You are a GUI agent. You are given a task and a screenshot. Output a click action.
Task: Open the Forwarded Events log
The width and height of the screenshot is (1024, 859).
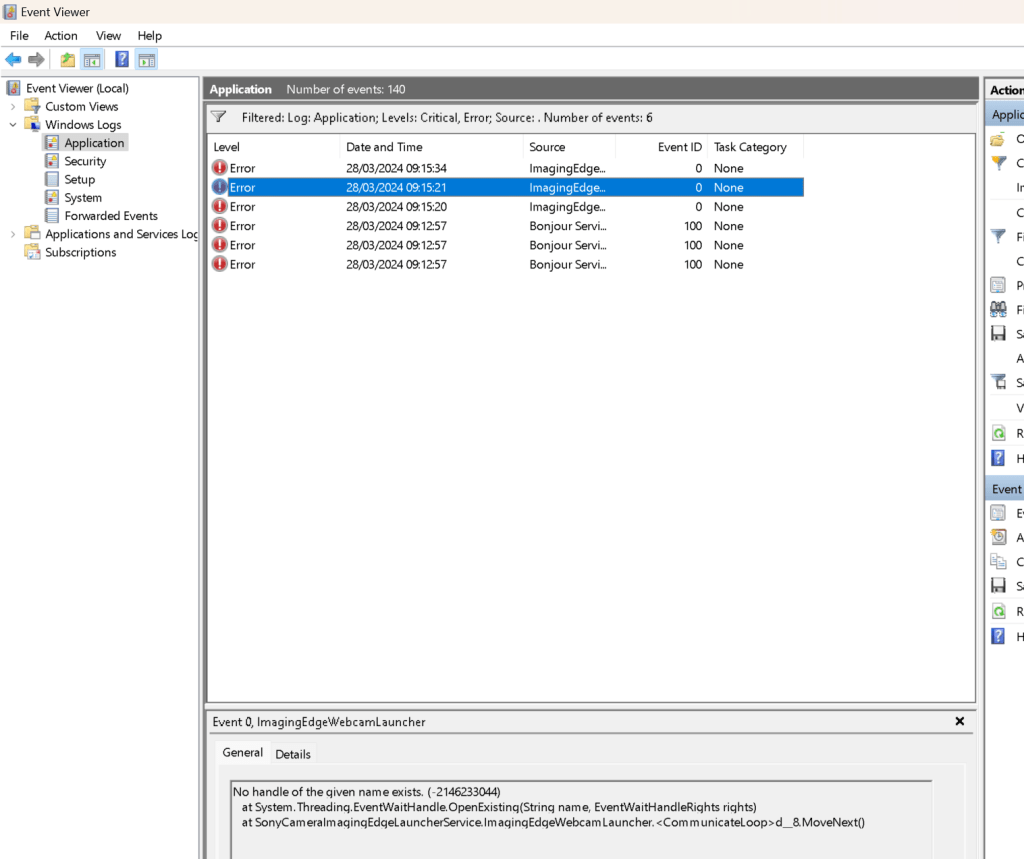click(111, 216)
